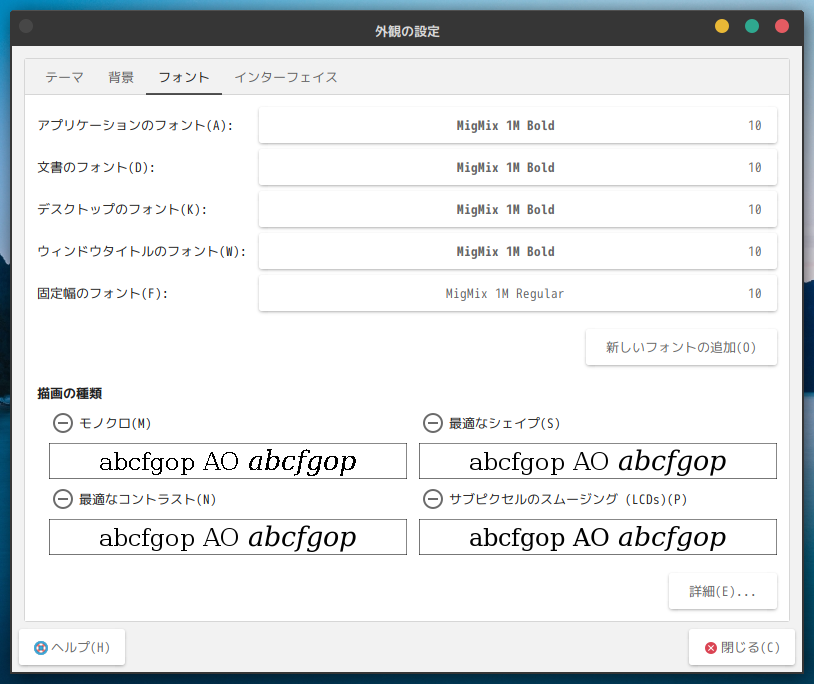Select 最適なコントラスト rendering mode
Viewport: 814px width, 684px height.
pyautogui.click(x=62, y=499)
